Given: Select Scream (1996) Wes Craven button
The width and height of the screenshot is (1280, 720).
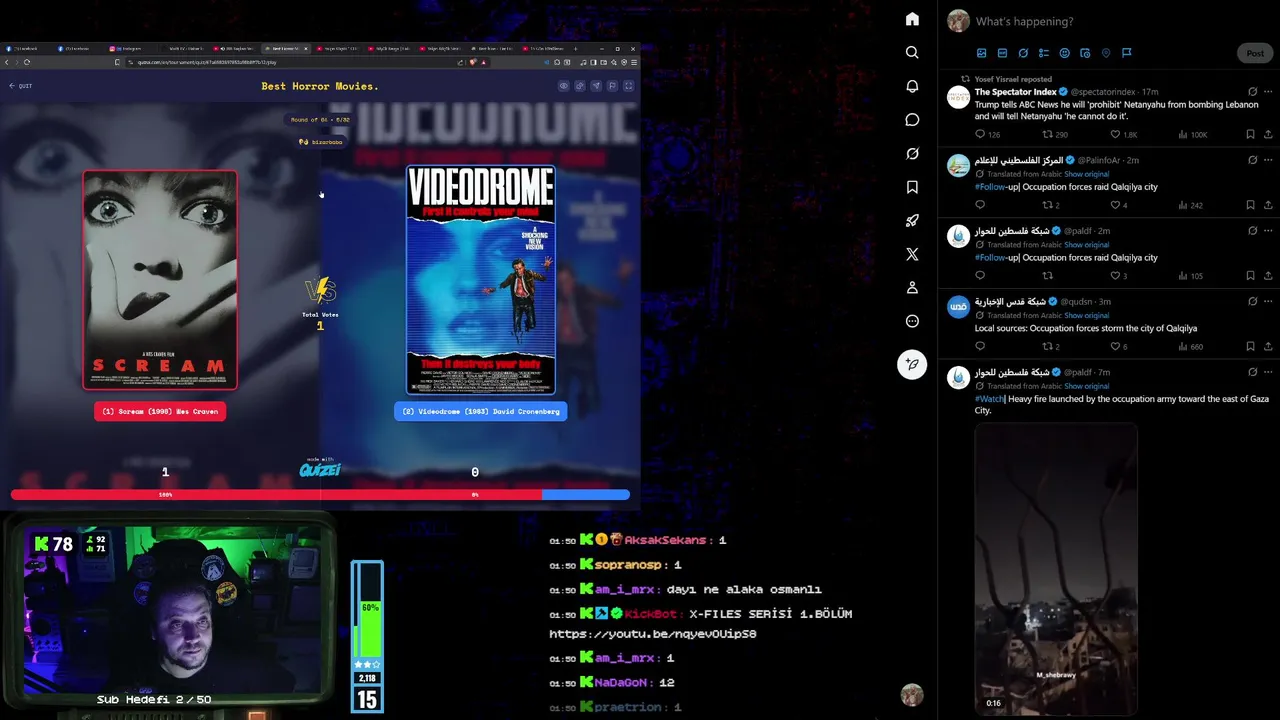Looking at the screenshot, I should 160,411.
